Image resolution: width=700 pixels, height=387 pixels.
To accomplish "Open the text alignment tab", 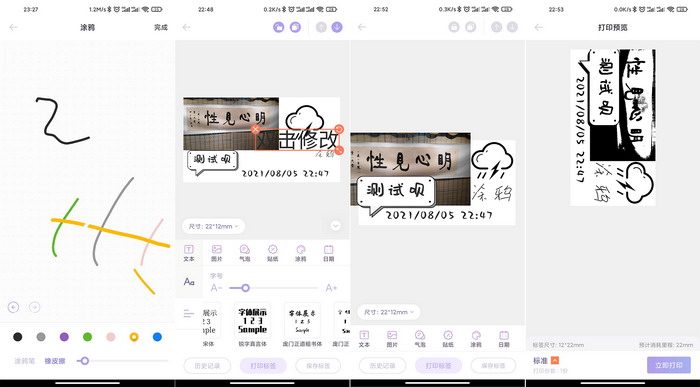I will click(189, 314).
